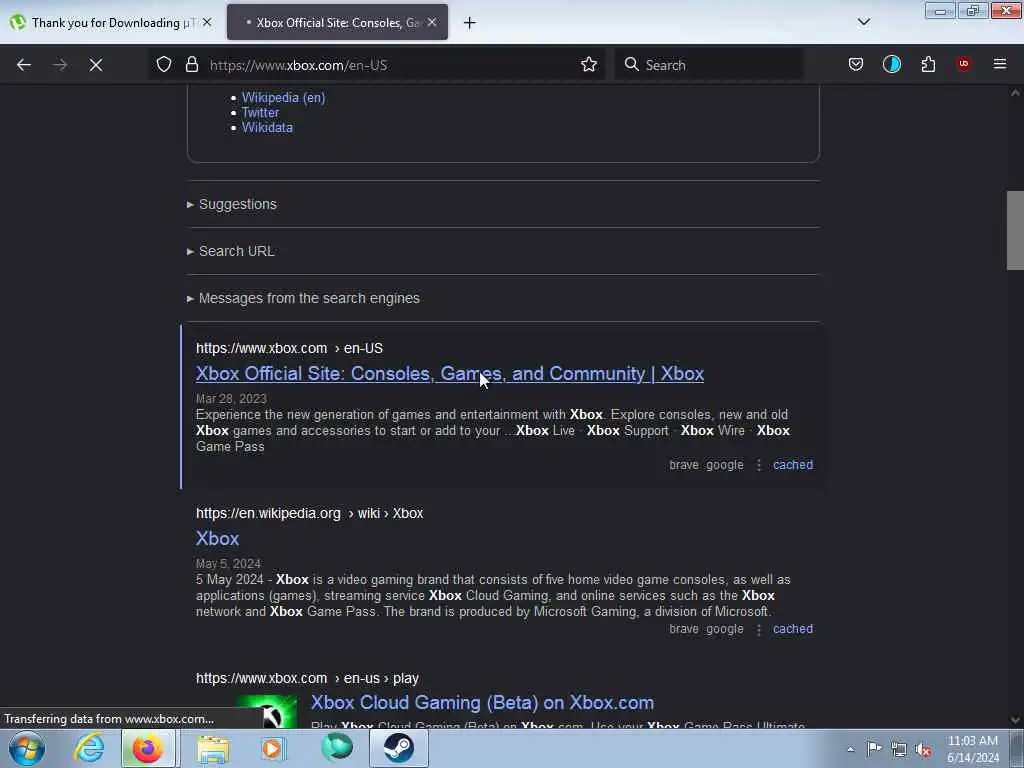Launch Internet Explorer from taskbar
This screenshot has height=768, width=1024.
88,748
